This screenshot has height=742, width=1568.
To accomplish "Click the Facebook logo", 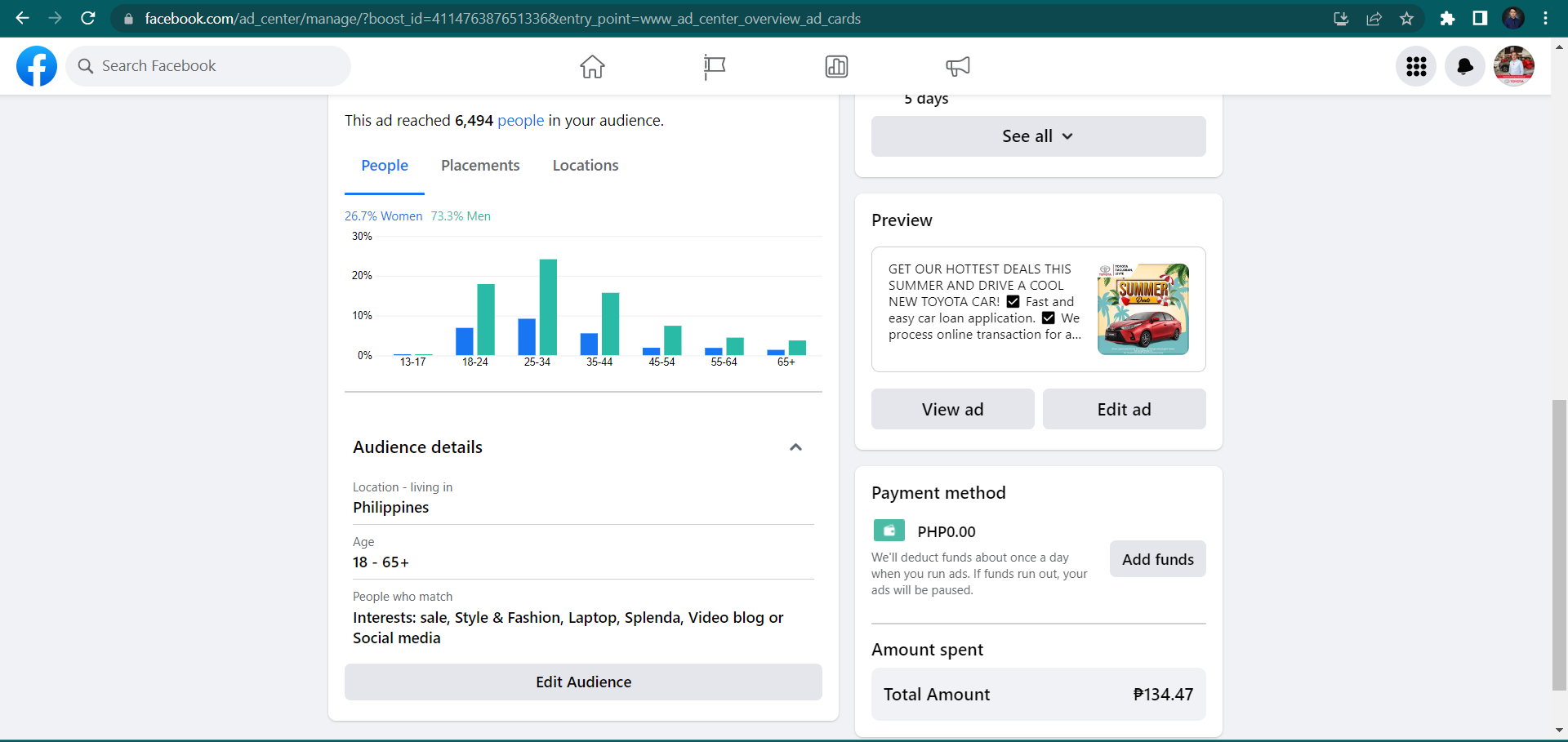I will 37,66.
